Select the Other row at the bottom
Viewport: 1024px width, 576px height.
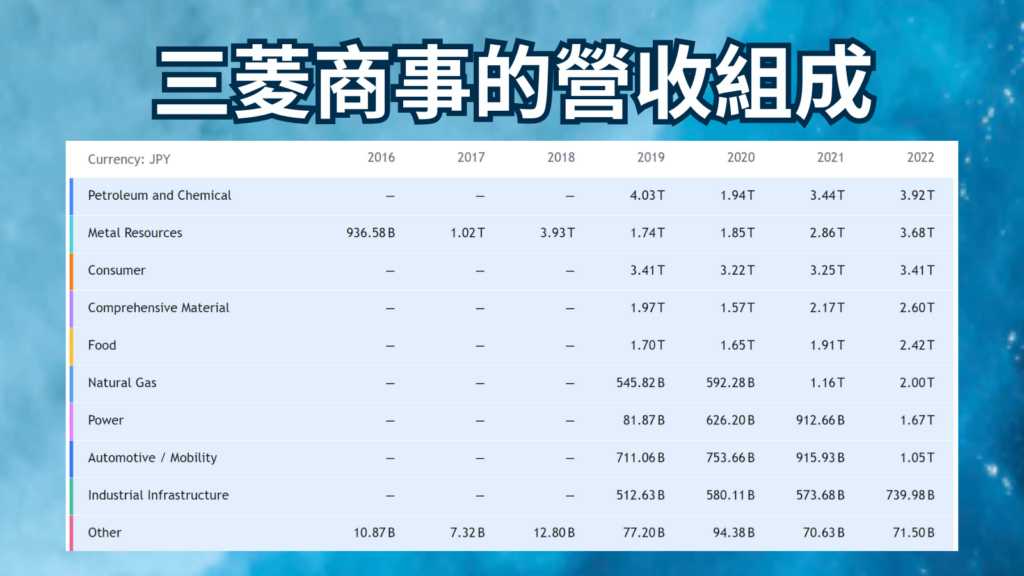[104, 532]
